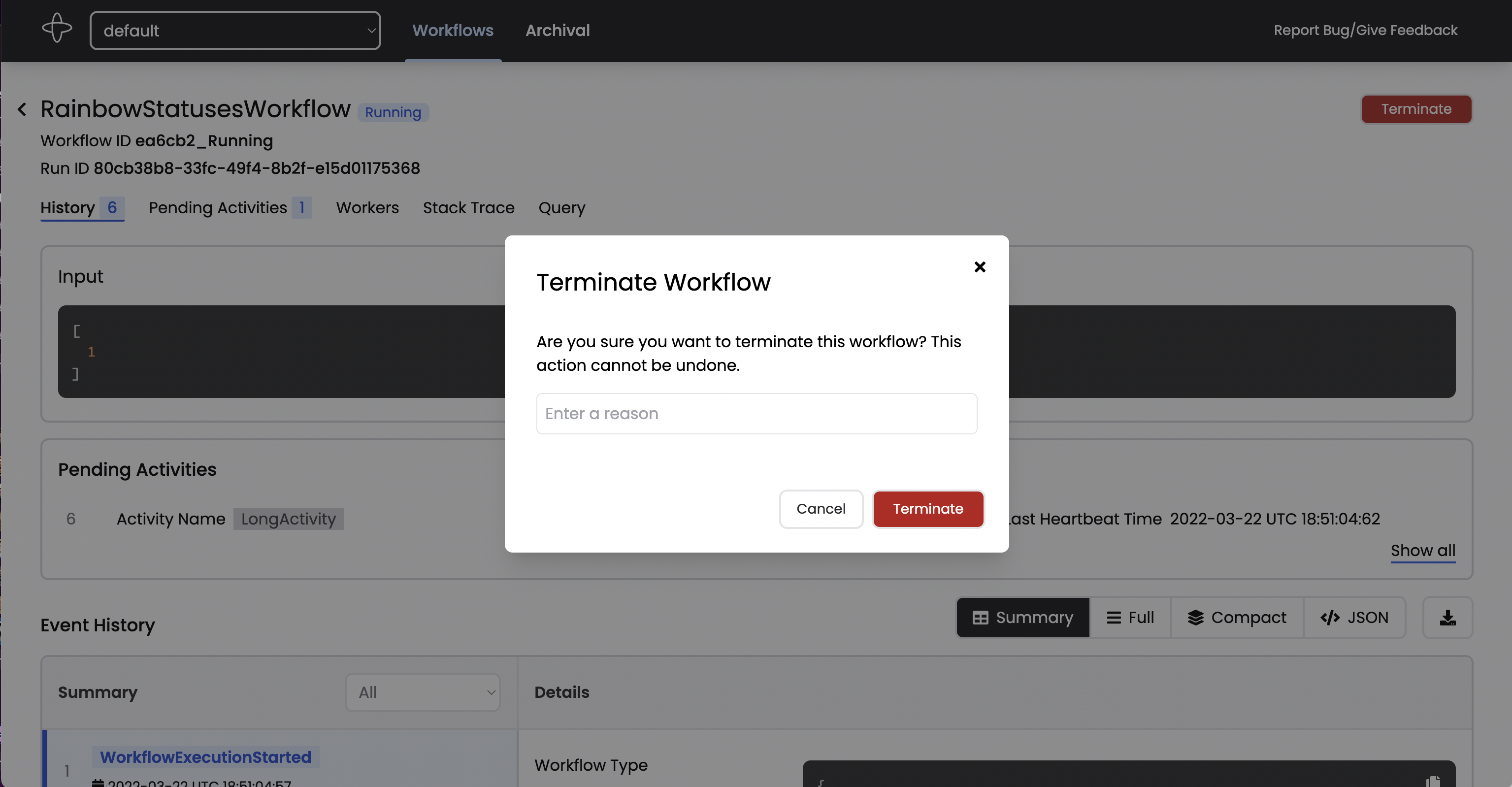The width and height of the screenshot is (1512, 787).
Task: Click the Enter a reason field
Action: tap(756, 414)
